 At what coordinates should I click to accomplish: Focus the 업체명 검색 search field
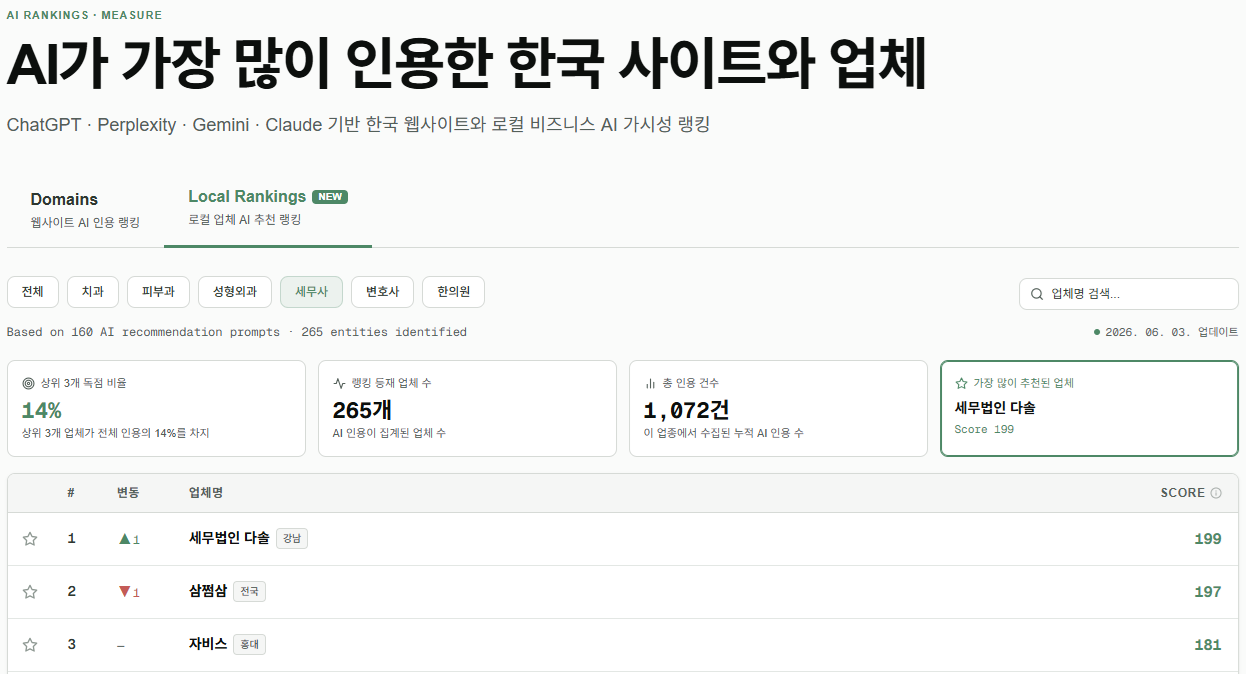(1129, 294)
